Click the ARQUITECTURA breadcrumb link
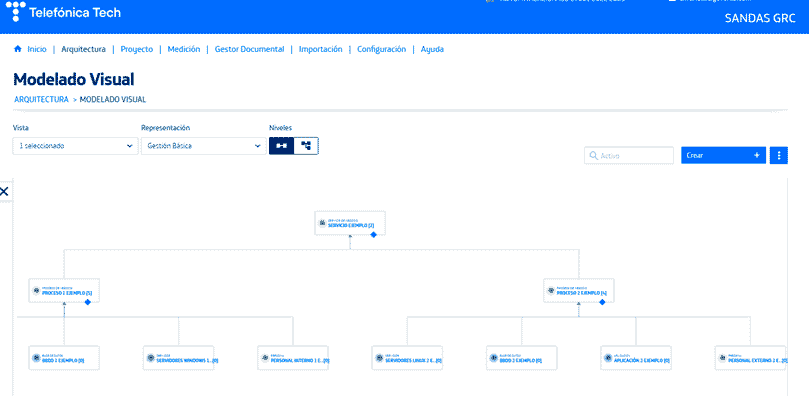This screenshot has width=809, height=396. (x=41, y=100)
